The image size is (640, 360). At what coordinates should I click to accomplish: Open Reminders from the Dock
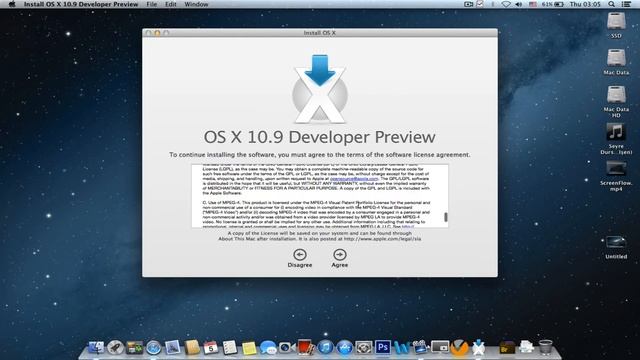pyautogui.click(x=230, y=347)
